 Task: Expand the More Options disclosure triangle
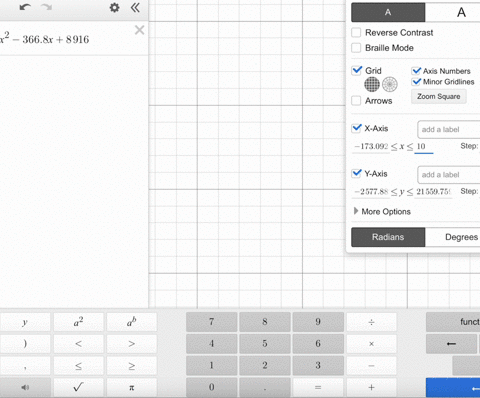pos(356,211)
